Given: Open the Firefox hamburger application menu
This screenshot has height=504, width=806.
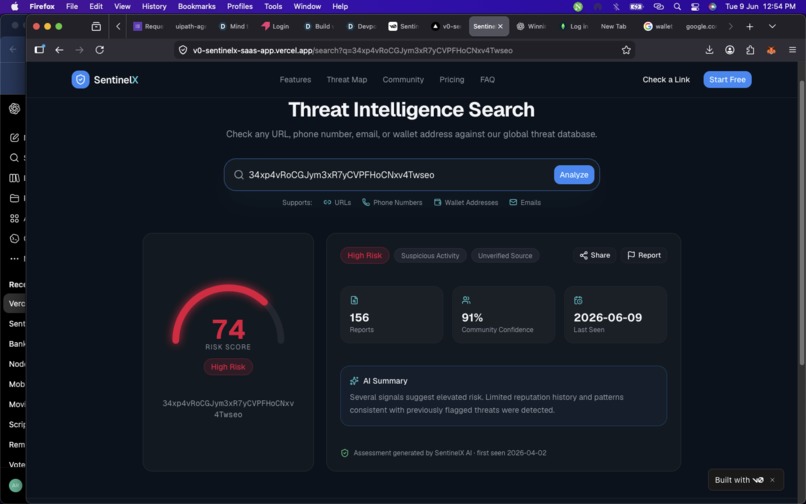Looking at the screenshot, I should 792,50.
